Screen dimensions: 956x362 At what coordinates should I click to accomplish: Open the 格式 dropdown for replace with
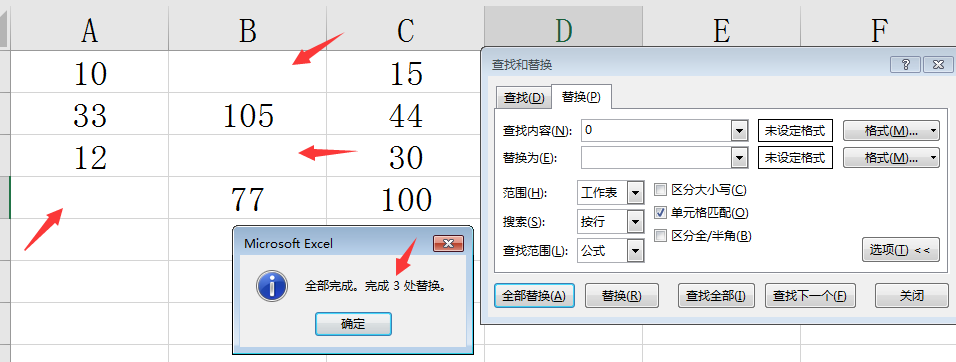[x=891, y=158]
